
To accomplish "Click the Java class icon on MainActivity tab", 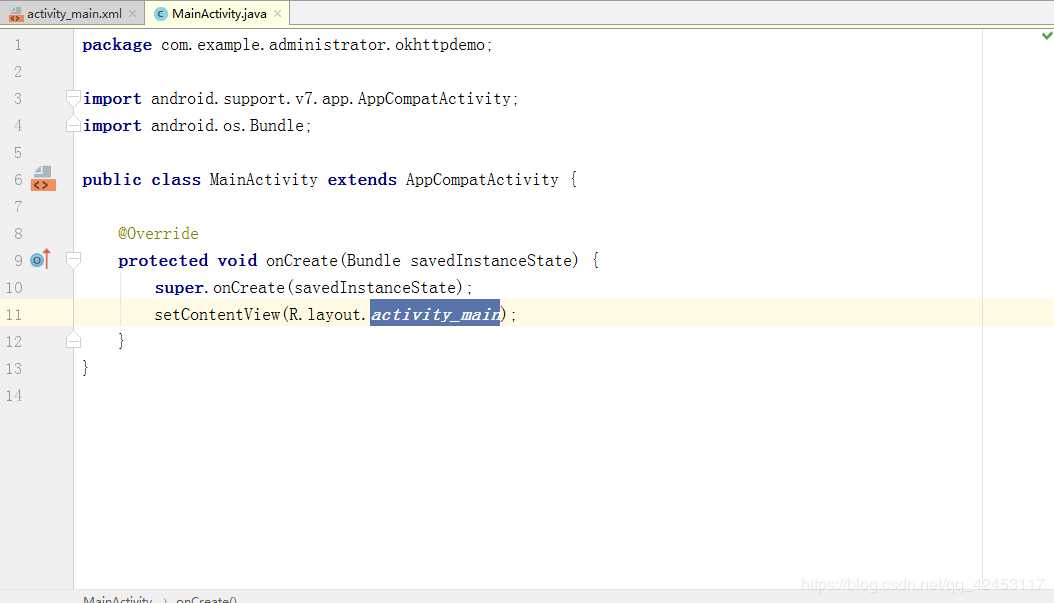I will pyautogui.click(x=161, y=14).
